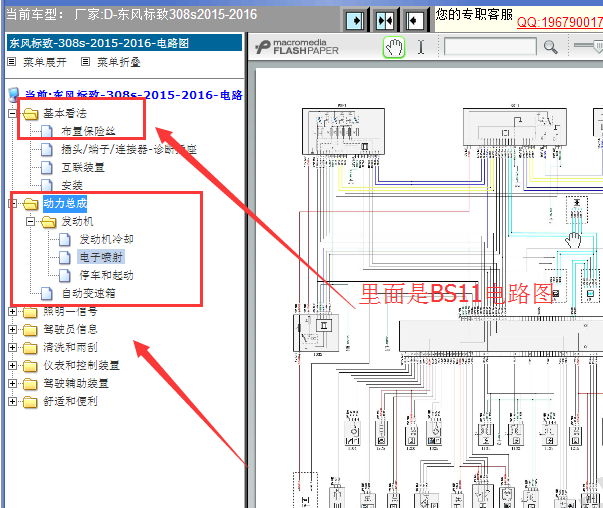
Task: Expand the 照明—信号 folder
Action: (x=12, y=311)
